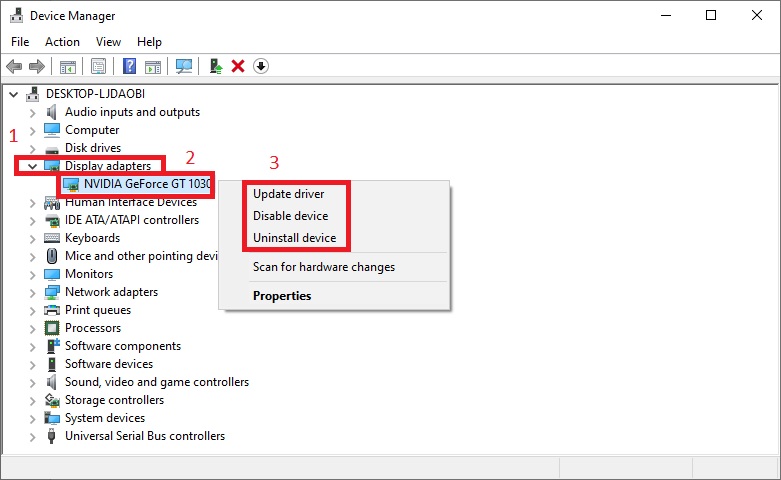This screenshot has width=781, height=480.
Task: Click the Storage controllers icon
Action: pyautogui.click(x=52, y=400)
